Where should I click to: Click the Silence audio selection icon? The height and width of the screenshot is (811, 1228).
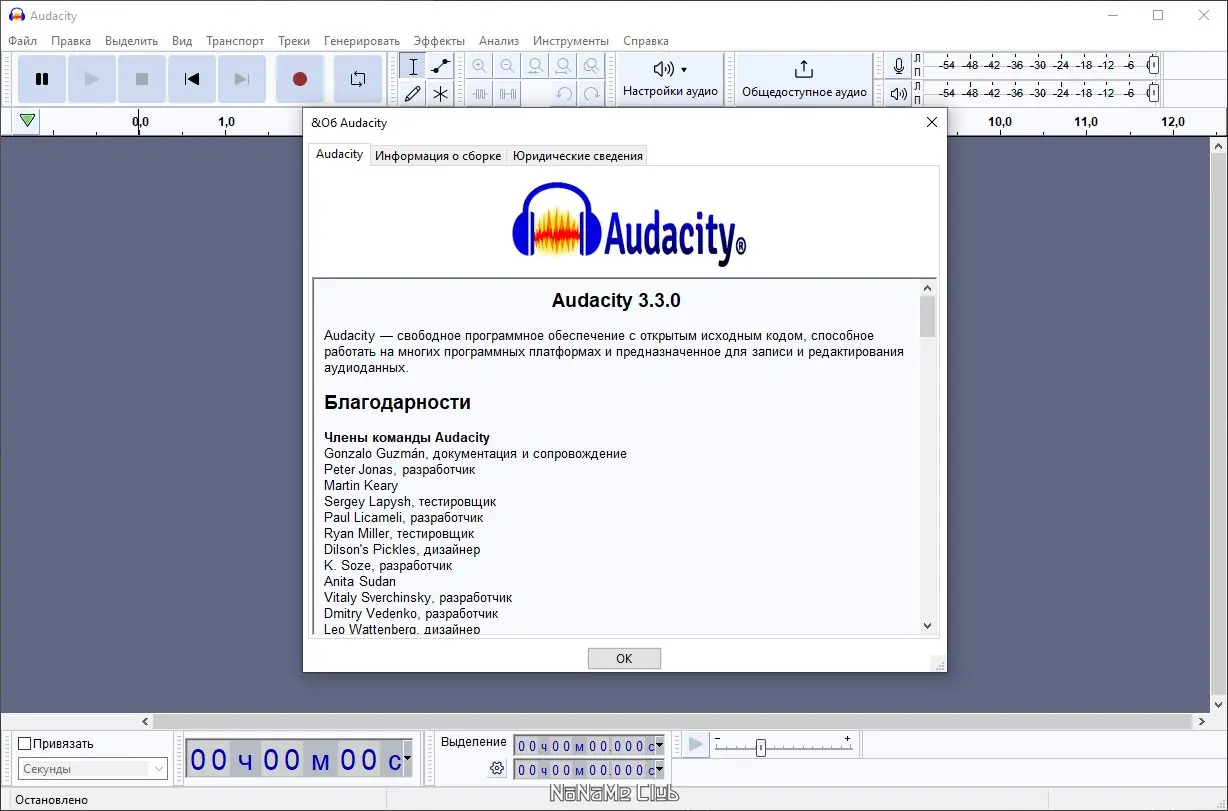click(x=508, y=94)
